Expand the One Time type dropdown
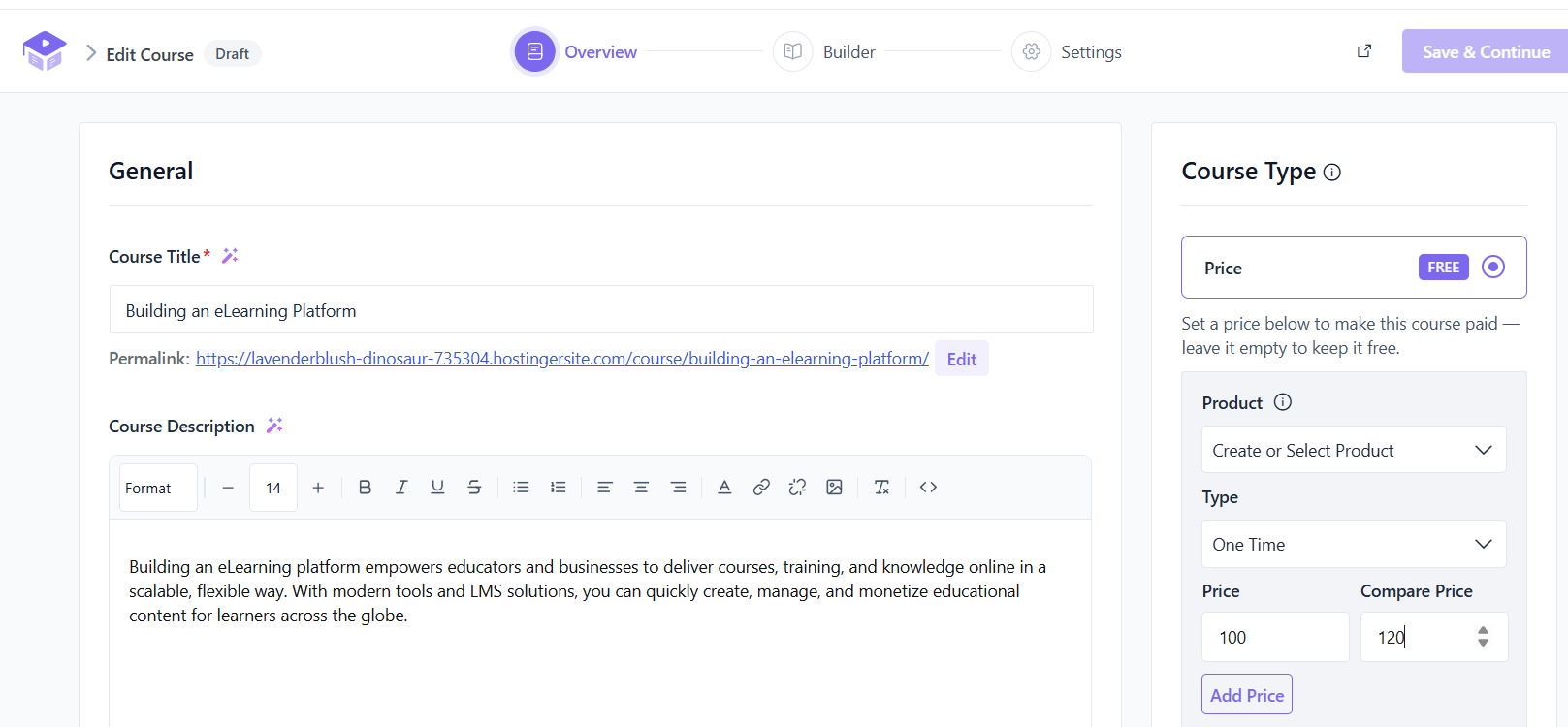 click(x=1354, y=544)
